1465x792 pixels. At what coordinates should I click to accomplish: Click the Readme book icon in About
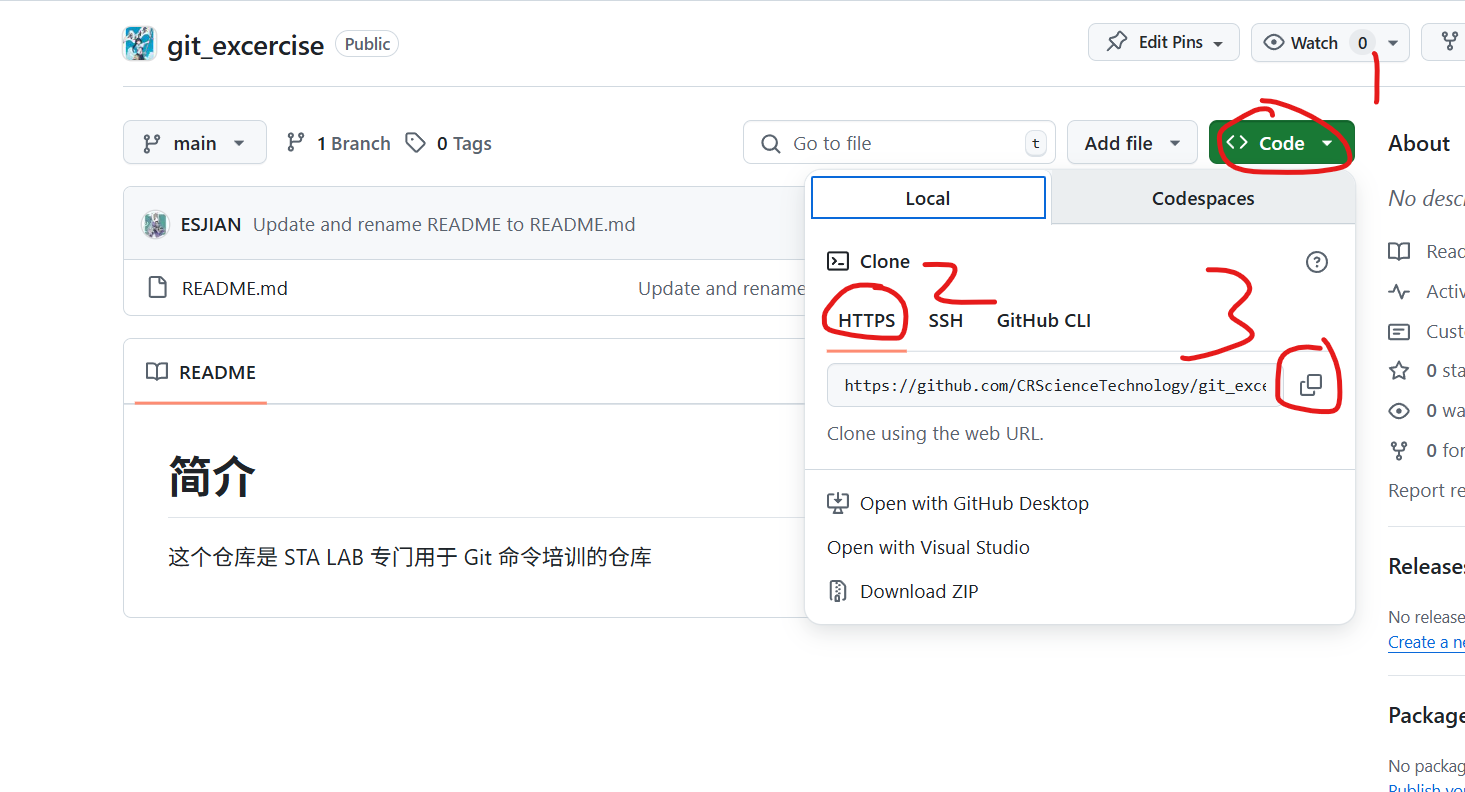[x=1399, y=251]
